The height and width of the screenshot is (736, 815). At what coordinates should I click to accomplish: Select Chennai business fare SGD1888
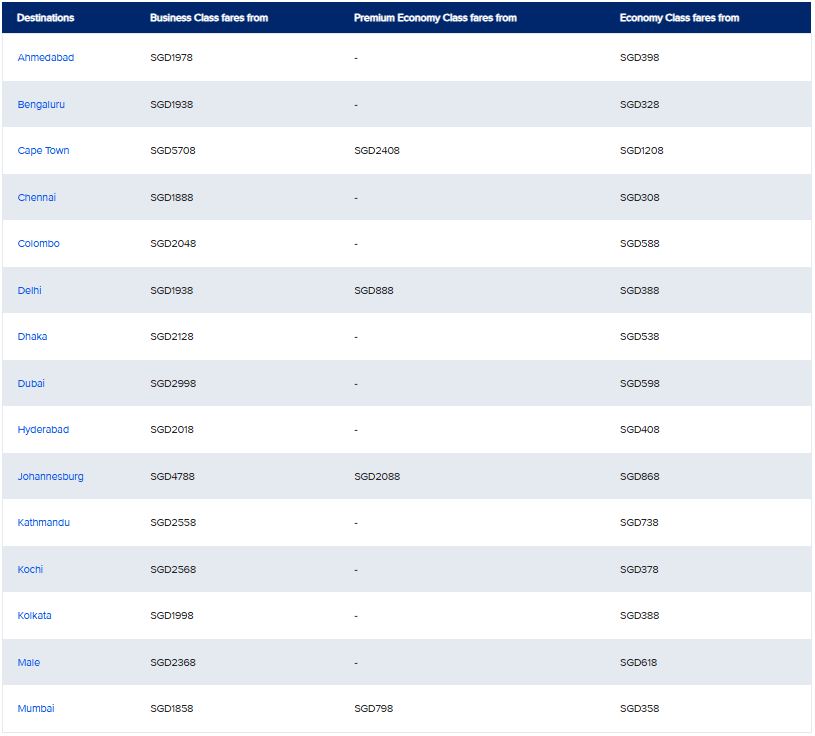pos(172,198)
